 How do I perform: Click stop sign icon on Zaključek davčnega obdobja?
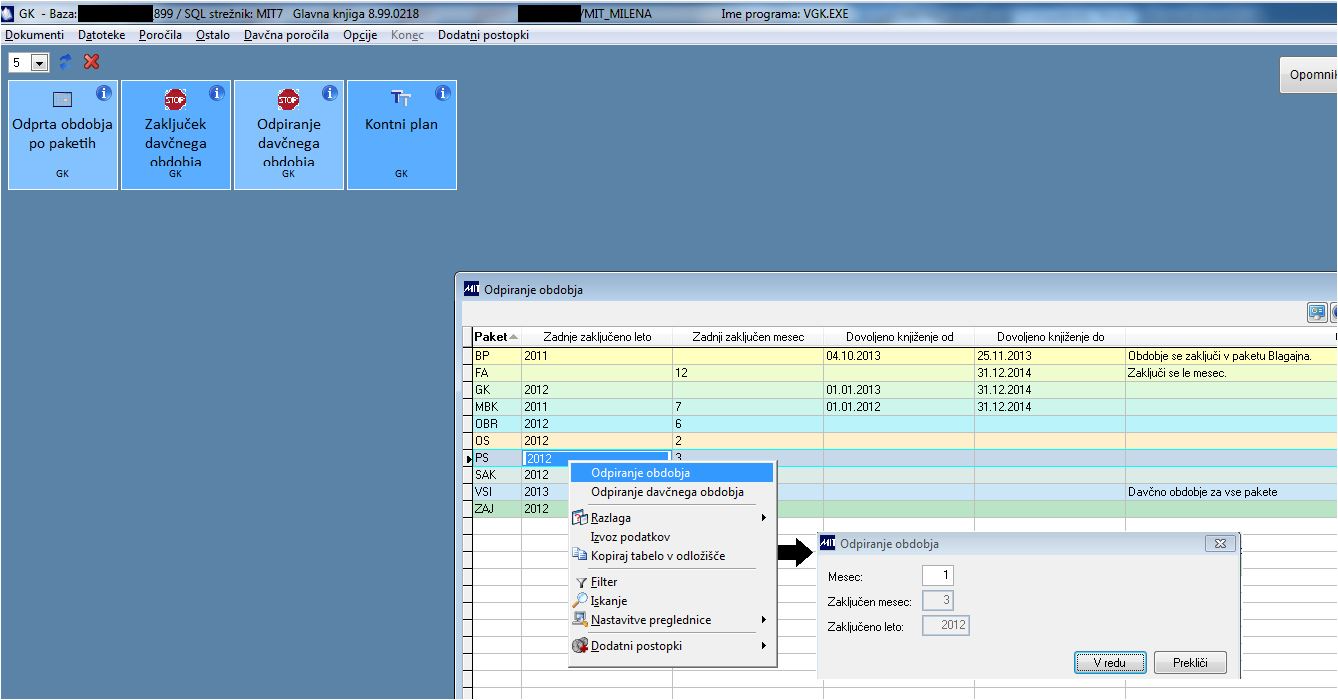pos(175,99)
